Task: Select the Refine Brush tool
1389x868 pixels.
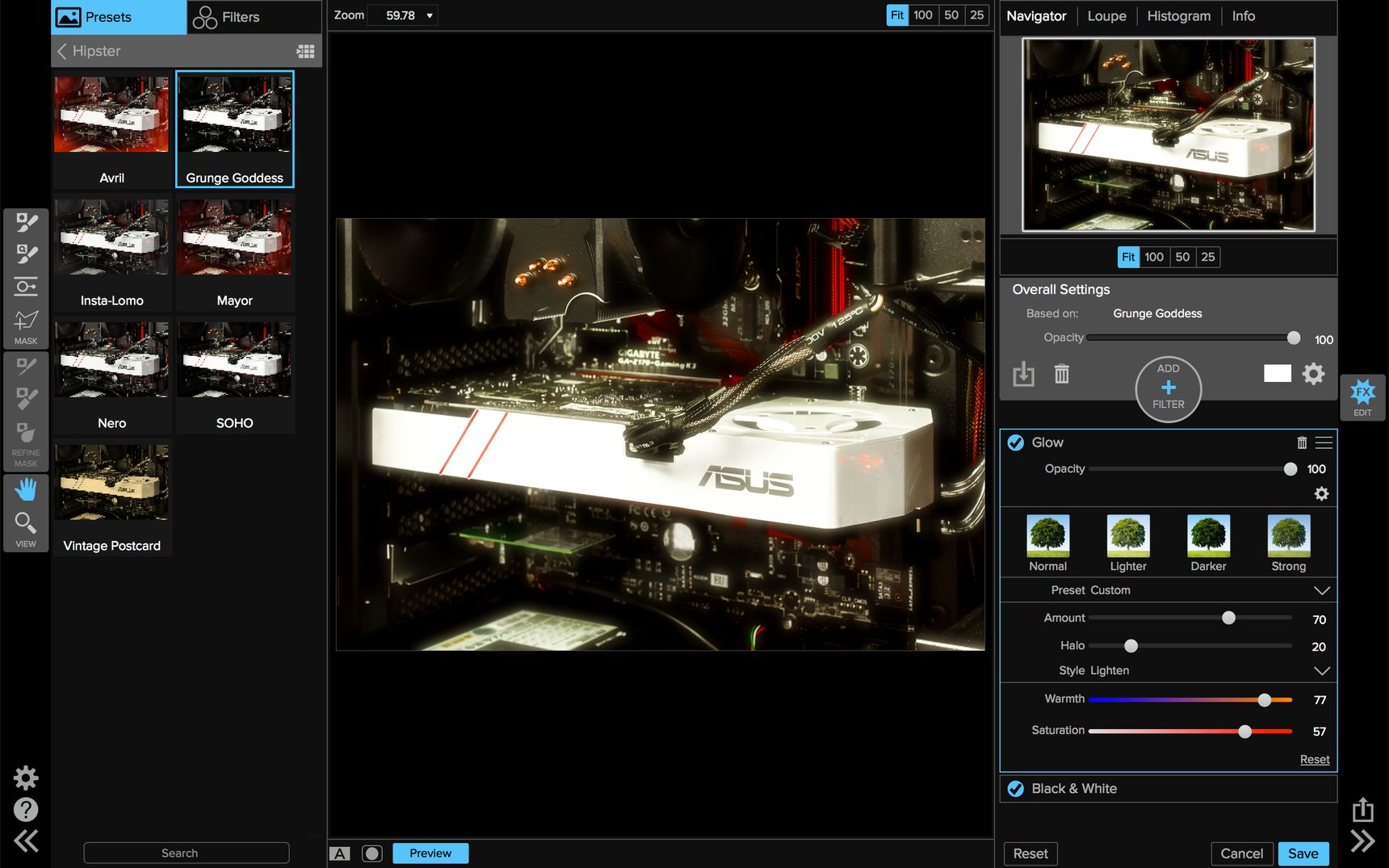Action: click(26, 367)
